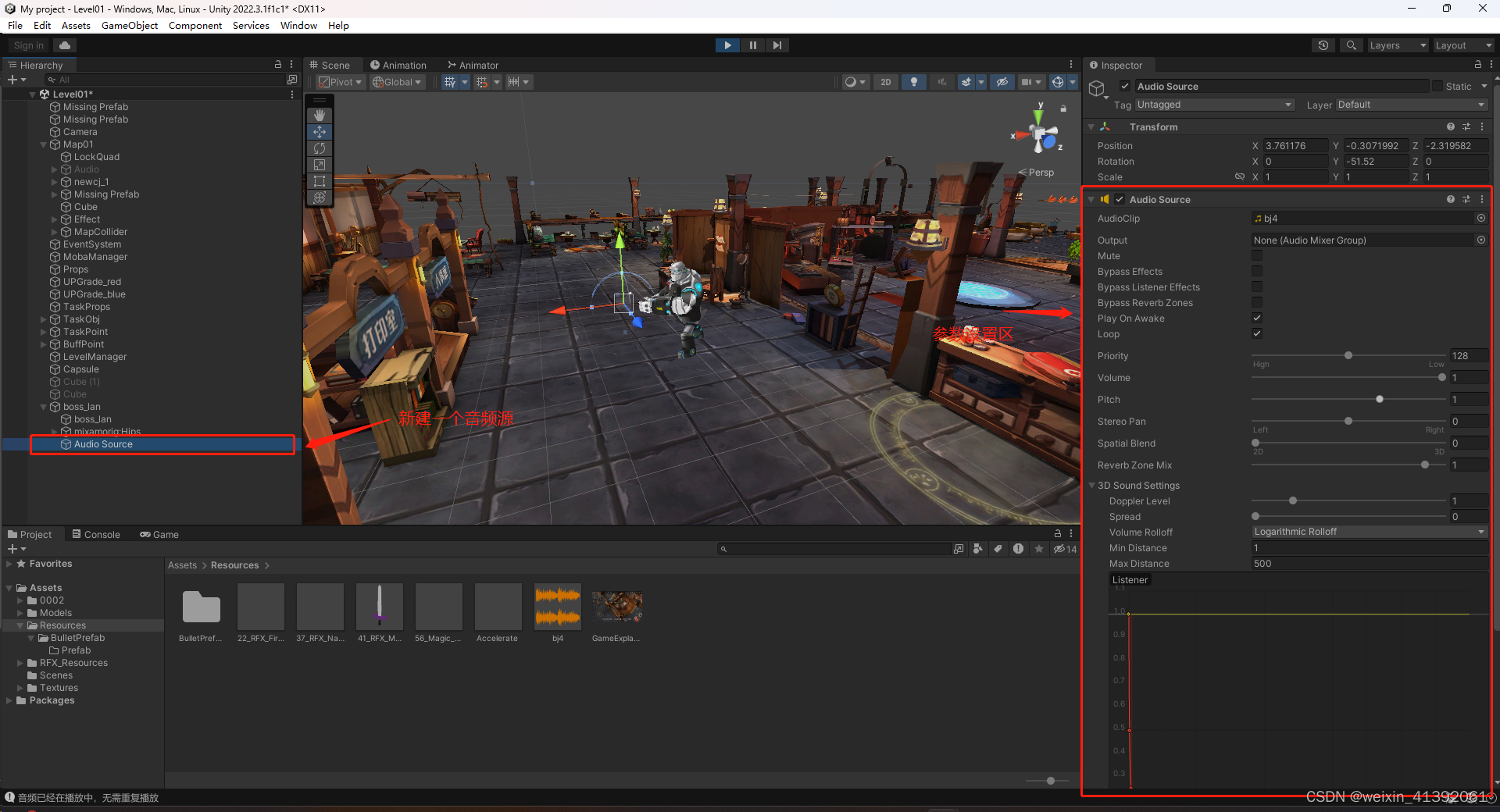Open Audio Source preset icon
Image resolution: width=1500 pixels, height=812 pixels.
coord(1466,199)
